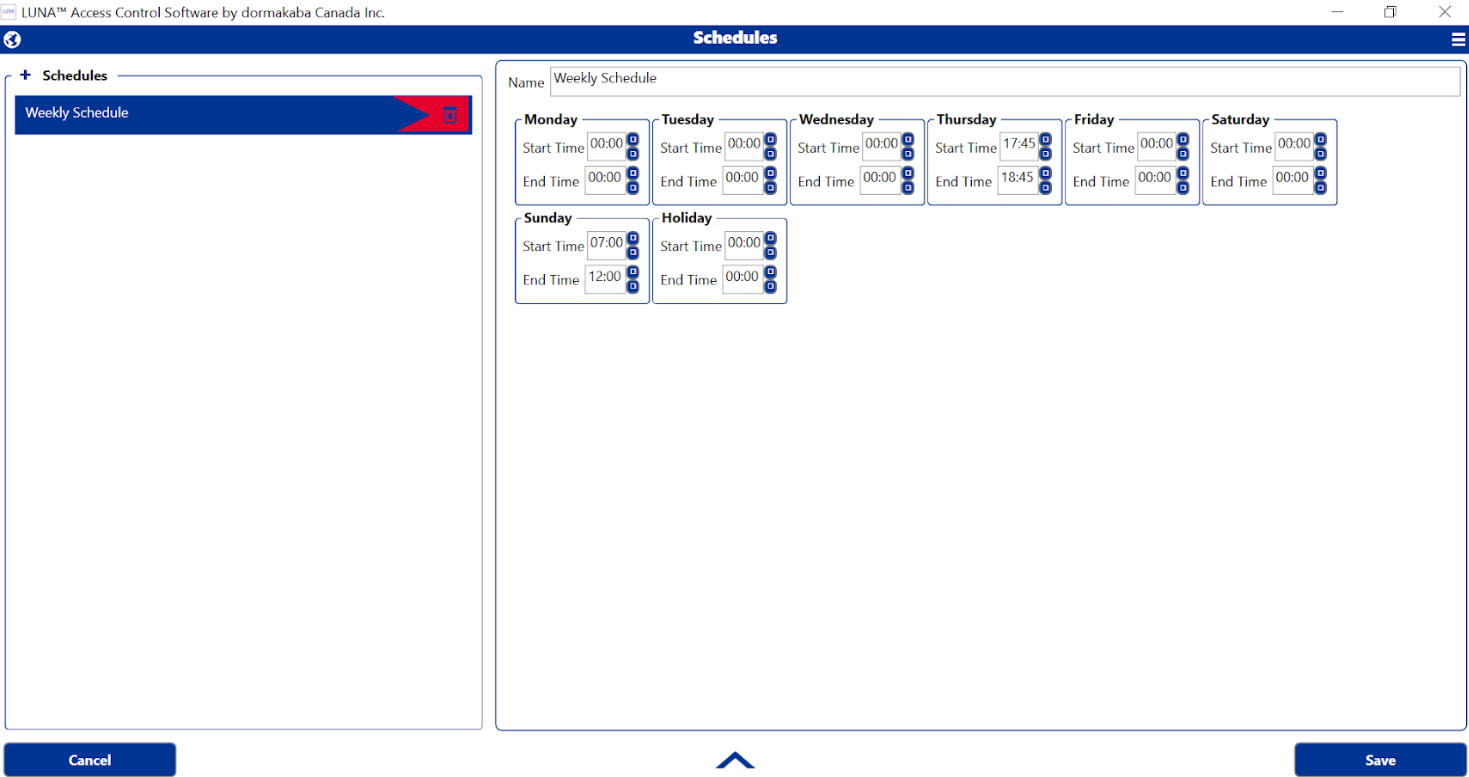The width and height of the screenshot is (1469, 777).
Task: Click the upper spinner button for Monday Start Time
Action: pyautogui.click(x=633, y=140)
